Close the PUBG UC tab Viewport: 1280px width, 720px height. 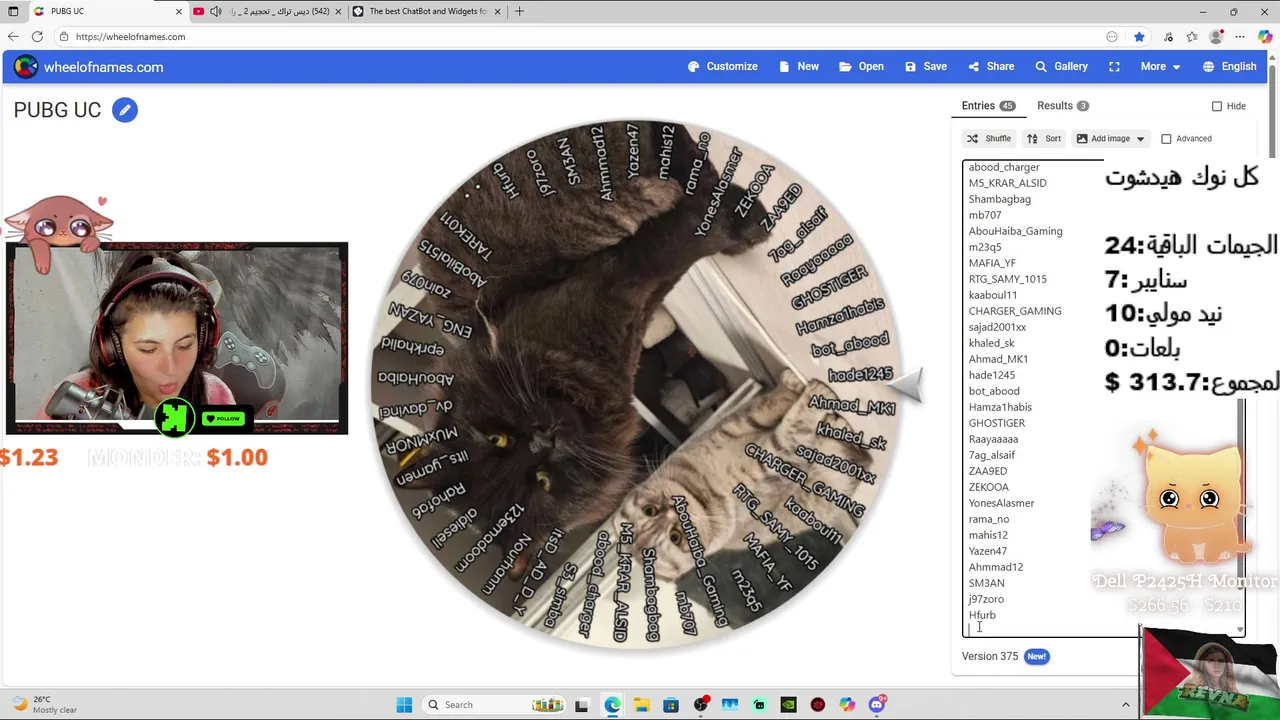(179, 11)
